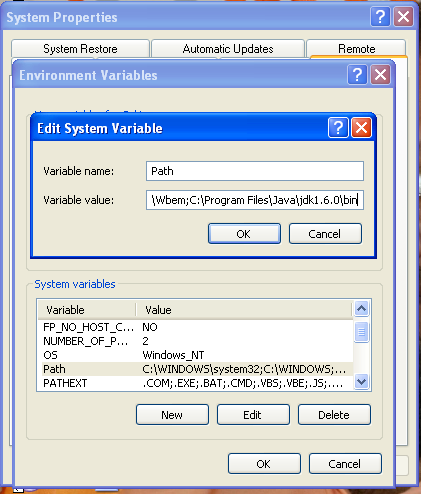Confirm Edit System Variable with OK
The width and height of the screenshot is (421, 494).
[244, 234]
